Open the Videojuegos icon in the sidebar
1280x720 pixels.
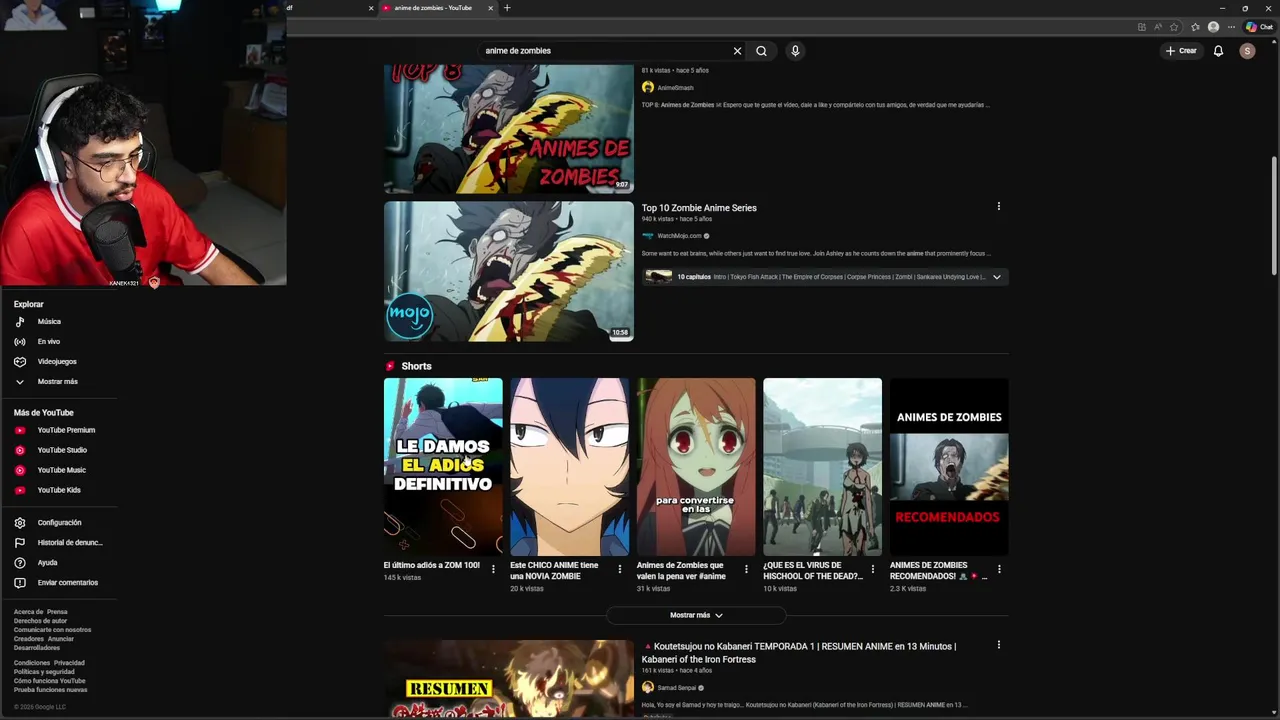20,362
